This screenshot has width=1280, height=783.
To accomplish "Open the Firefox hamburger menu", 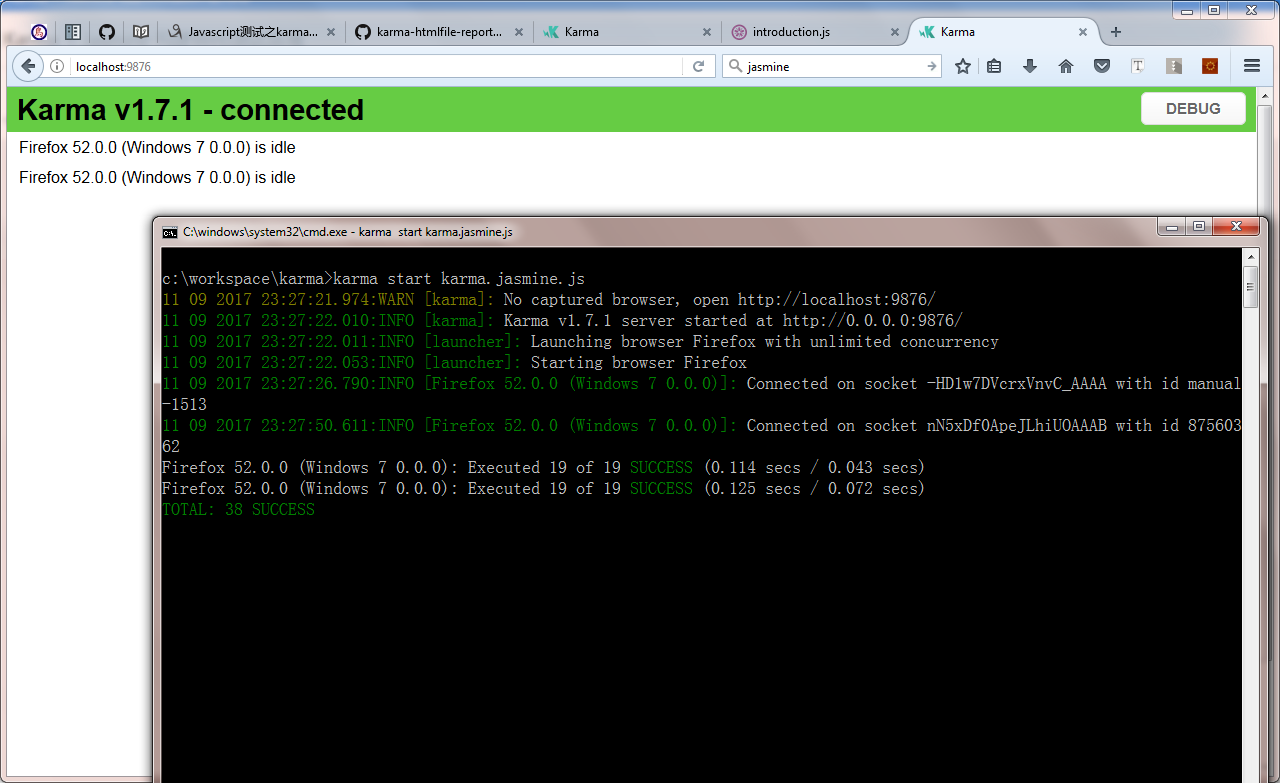I will [x=1252, y=66].
